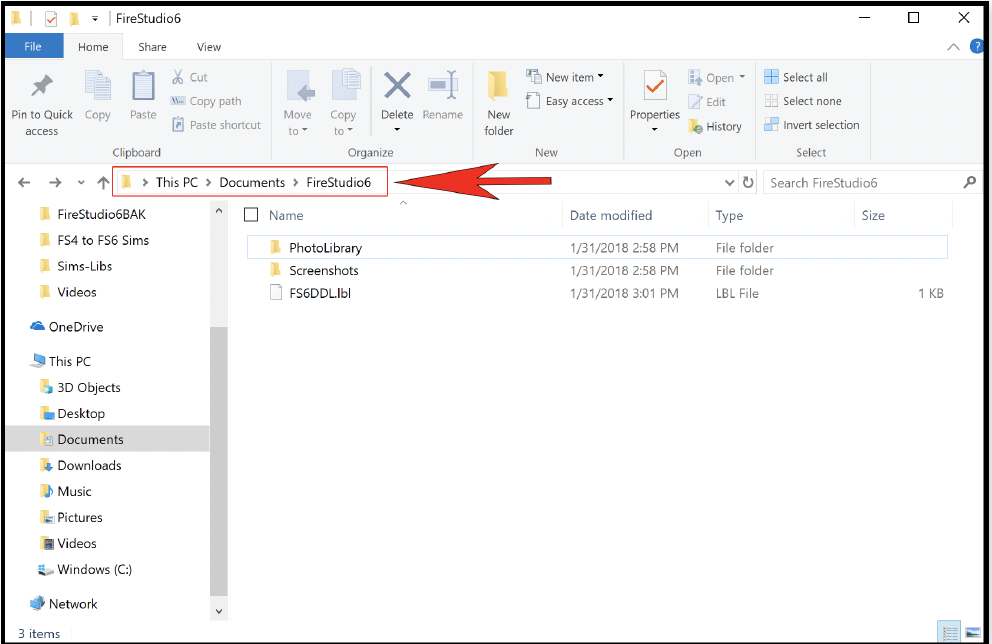
Task: Go up one folder level
Action: 103,183
